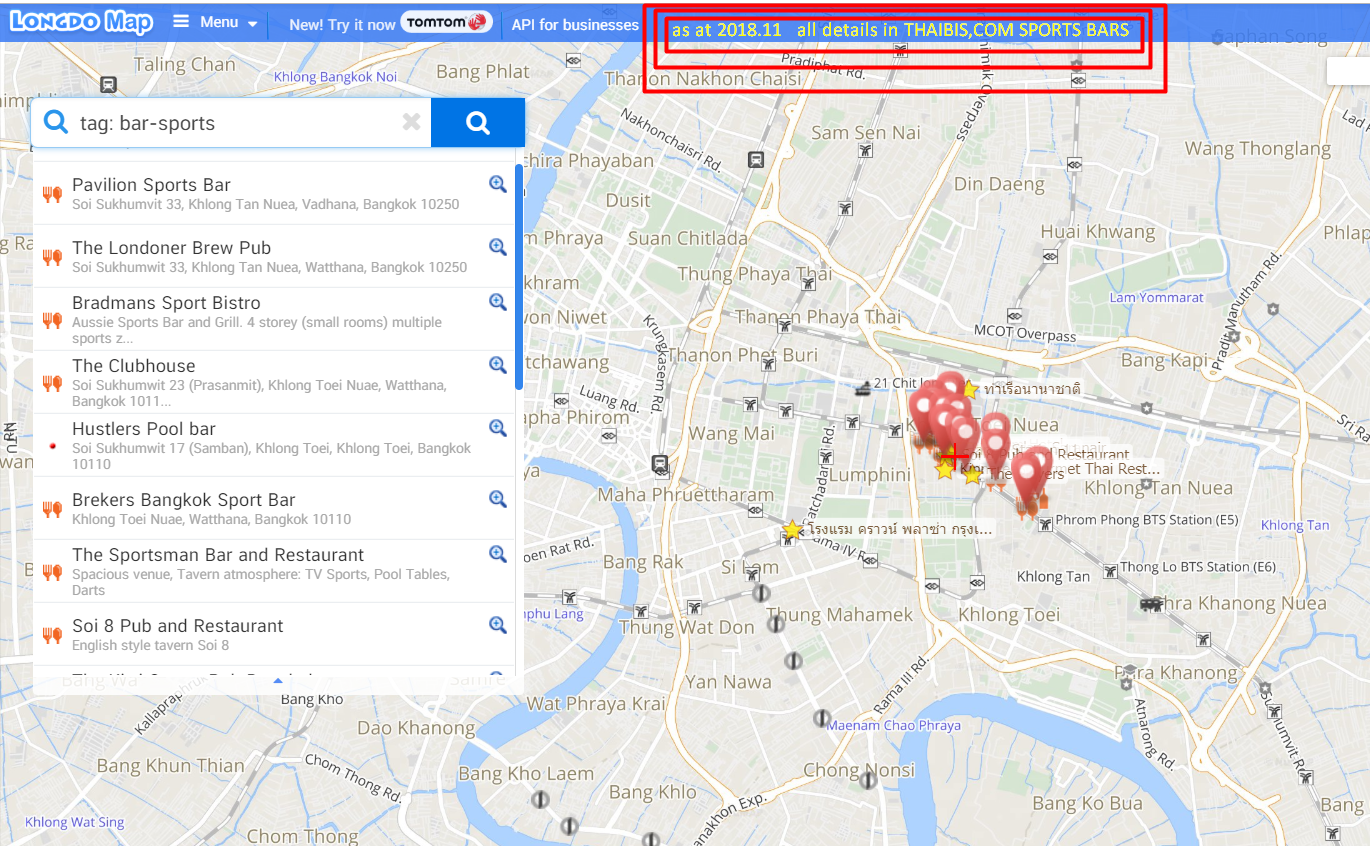Viewport: 1370px width, 846px height.
Task: Click the restaurant icon beside Soi 8 Pub
Action: [52, 635]
